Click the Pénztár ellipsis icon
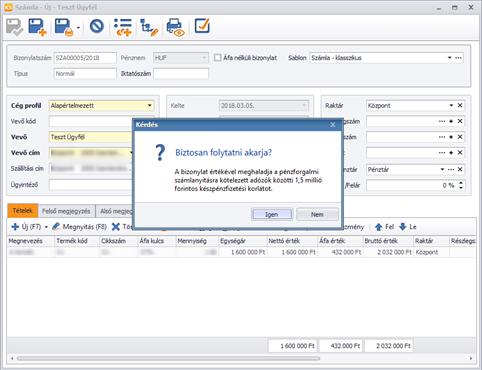Image resolution: width=482 pixels, height=370 pixels. pos(451,169)
